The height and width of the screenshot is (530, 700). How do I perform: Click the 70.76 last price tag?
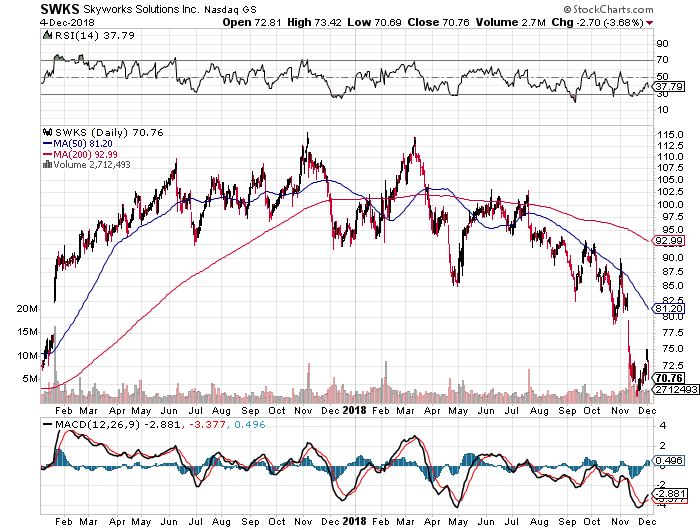(x=669, y=378)
